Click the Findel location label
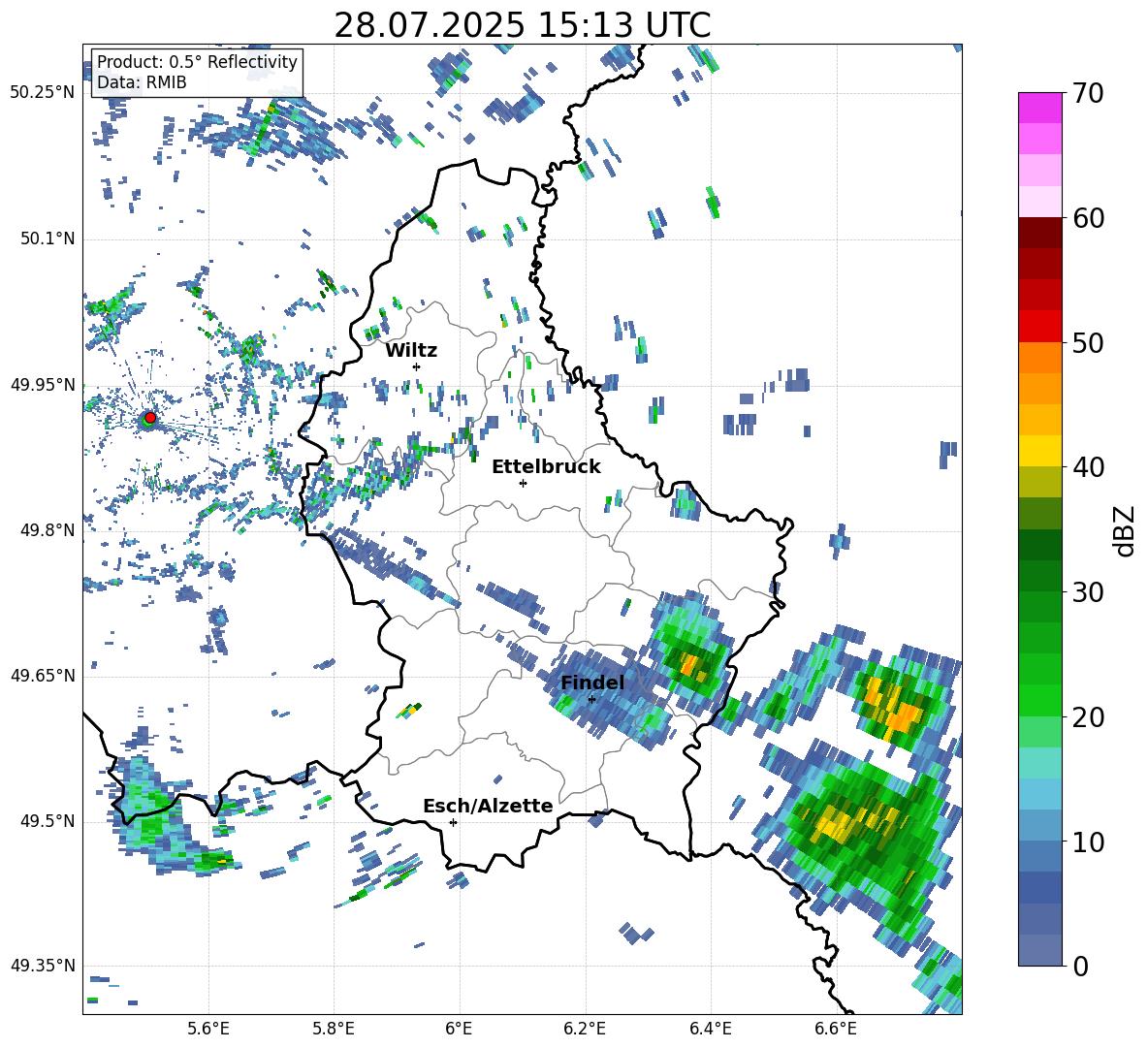Image resolution: width=1148 pixels, height=1048 pixels. pyautogui.click(x=592, y=683)
